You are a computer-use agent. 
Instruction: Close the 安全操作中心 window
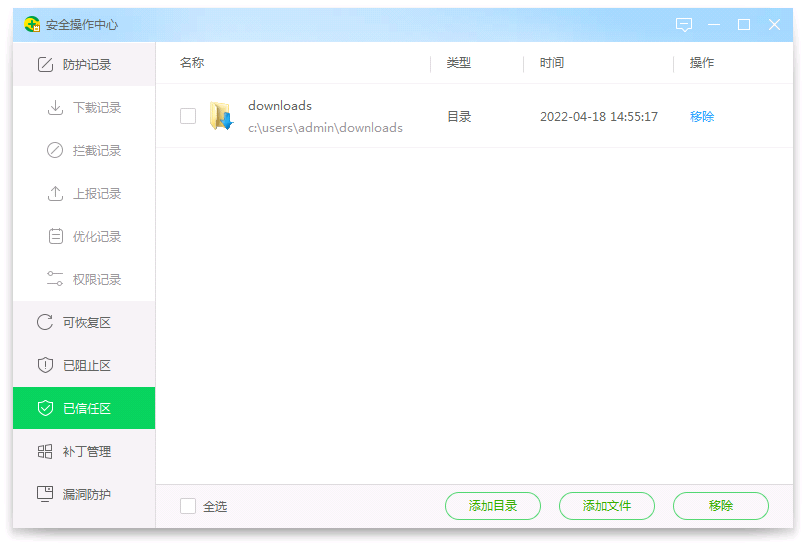click(774, 24)
